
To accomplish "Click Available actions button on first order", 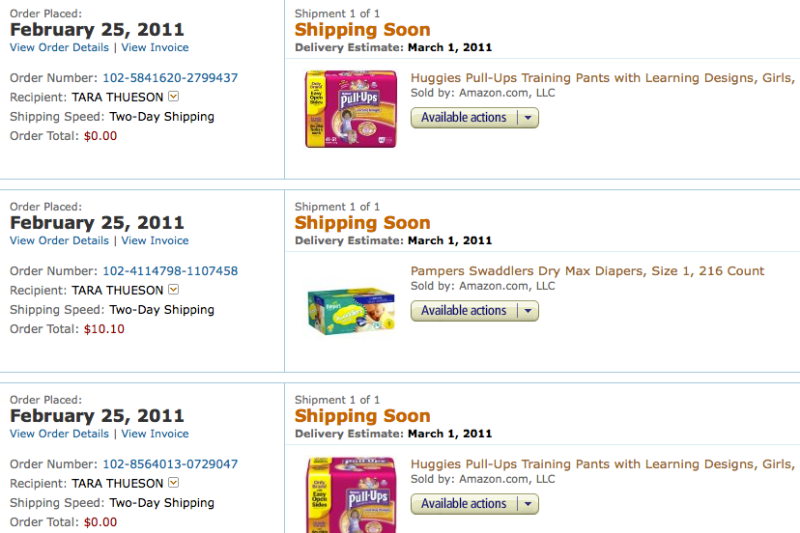I will pos(464,118).
